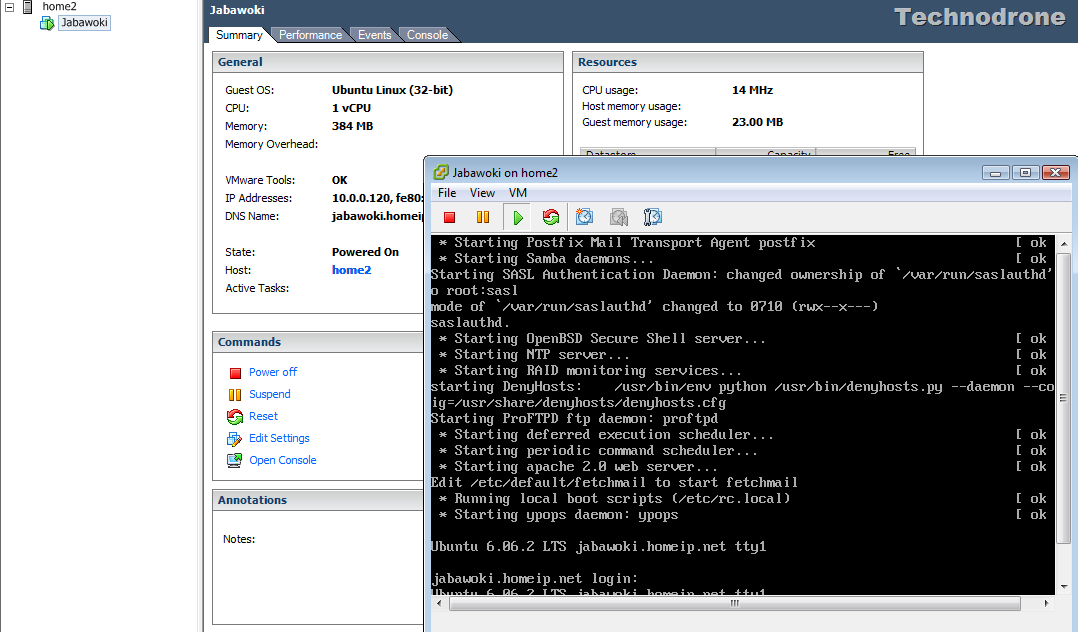Image resolution: width=1078 pixels, height=632 pixels.
Task: Click the revert to snapshot icon
Action: pos(619,217)
